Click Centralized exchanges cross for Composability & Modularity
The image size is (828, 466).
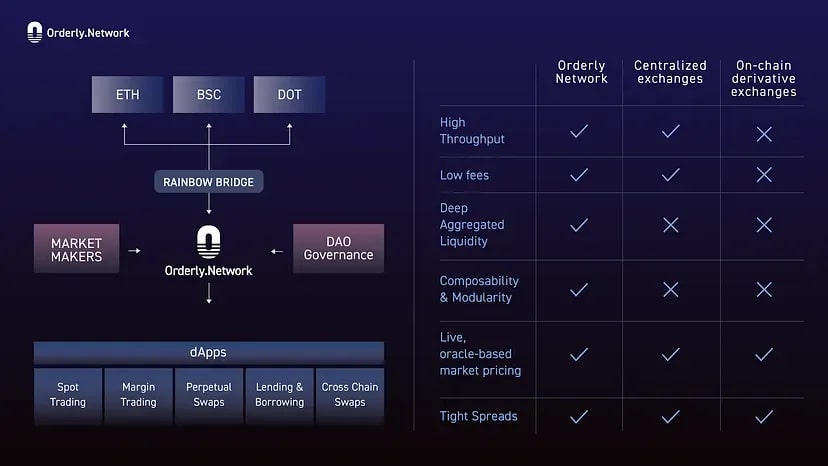point(671,289)
